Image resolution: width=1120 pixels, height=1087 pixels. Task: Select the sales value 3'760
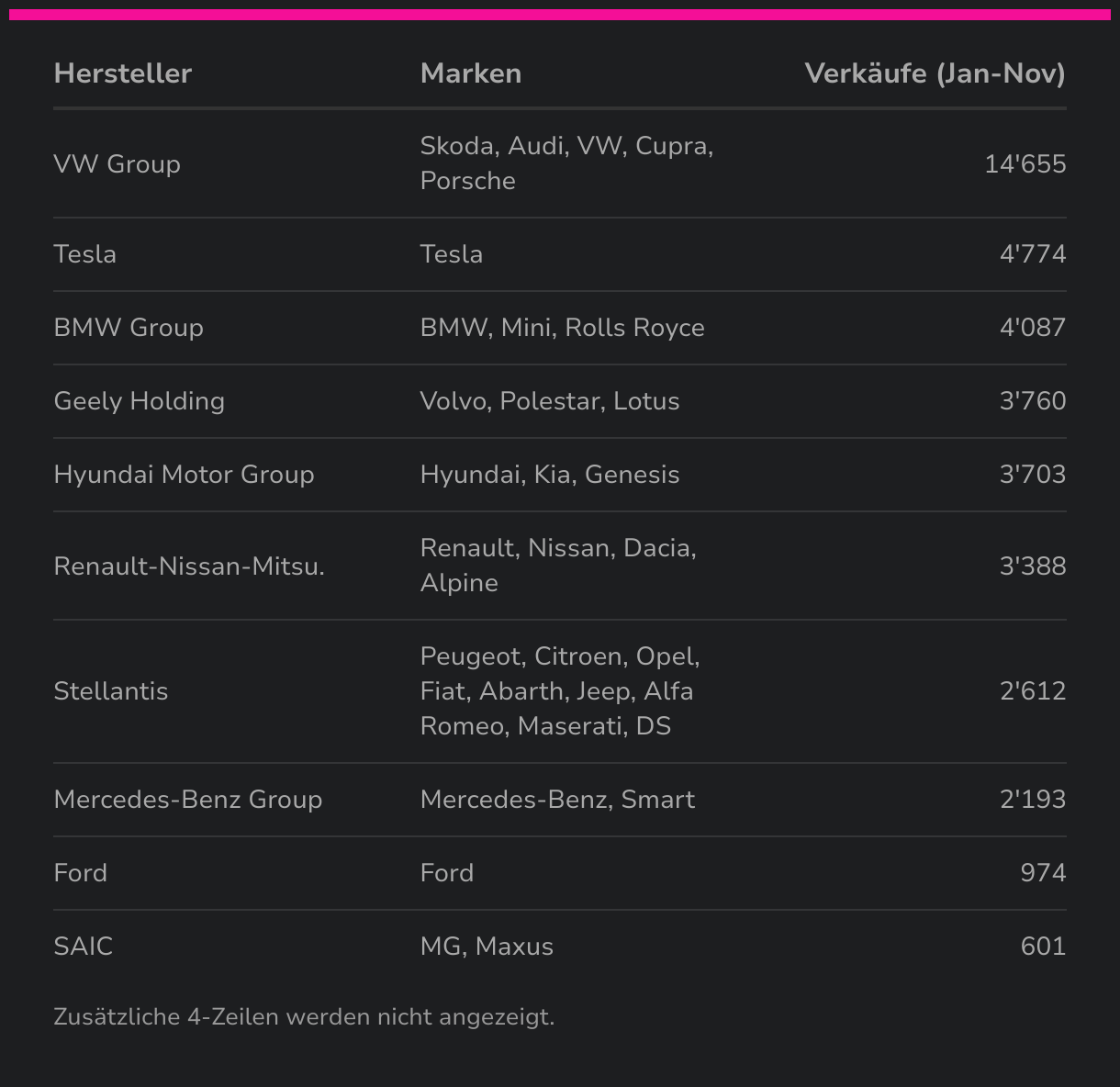click(1033, 401)
